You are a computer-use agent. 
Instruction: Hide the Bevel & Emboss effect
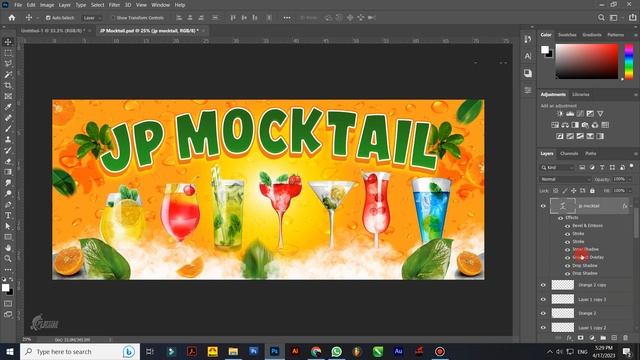pyautogui.click(x=567, y=226)
